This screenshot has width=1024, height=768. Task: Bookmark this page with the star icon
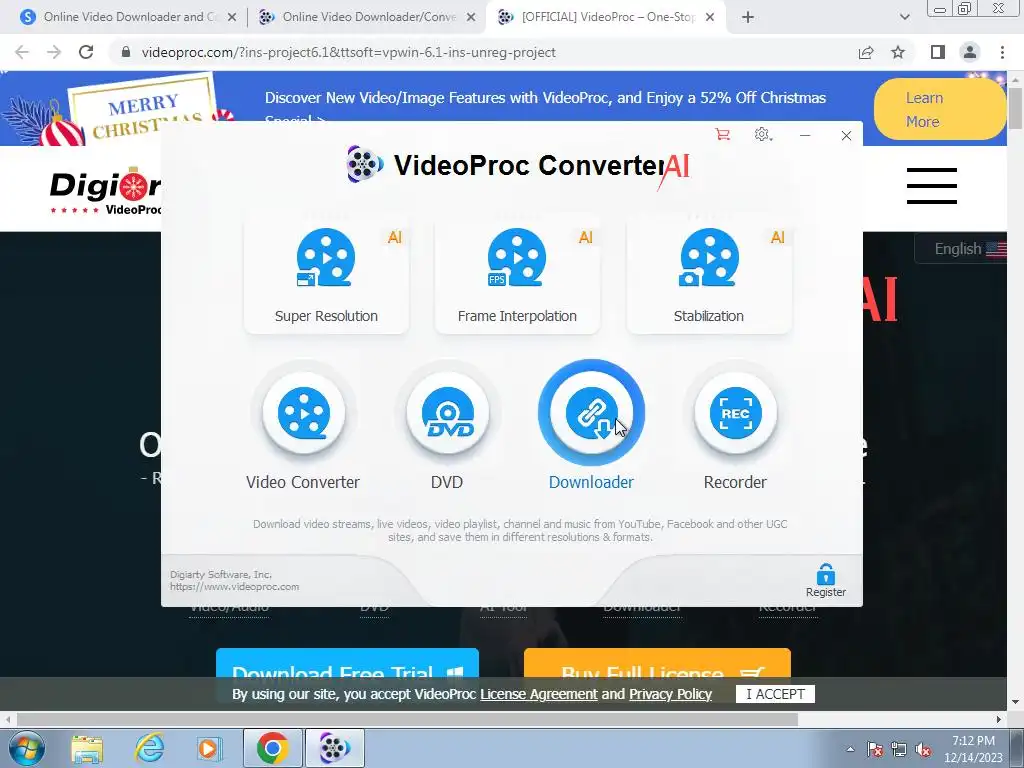898,52
